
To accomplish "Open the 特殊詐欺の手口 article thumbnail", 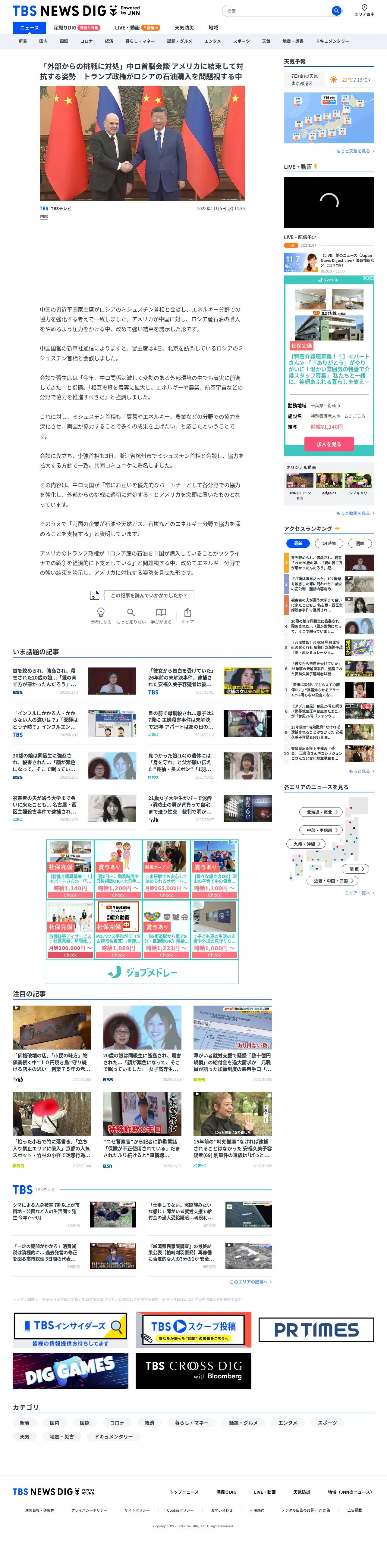I will point(142,1113).
